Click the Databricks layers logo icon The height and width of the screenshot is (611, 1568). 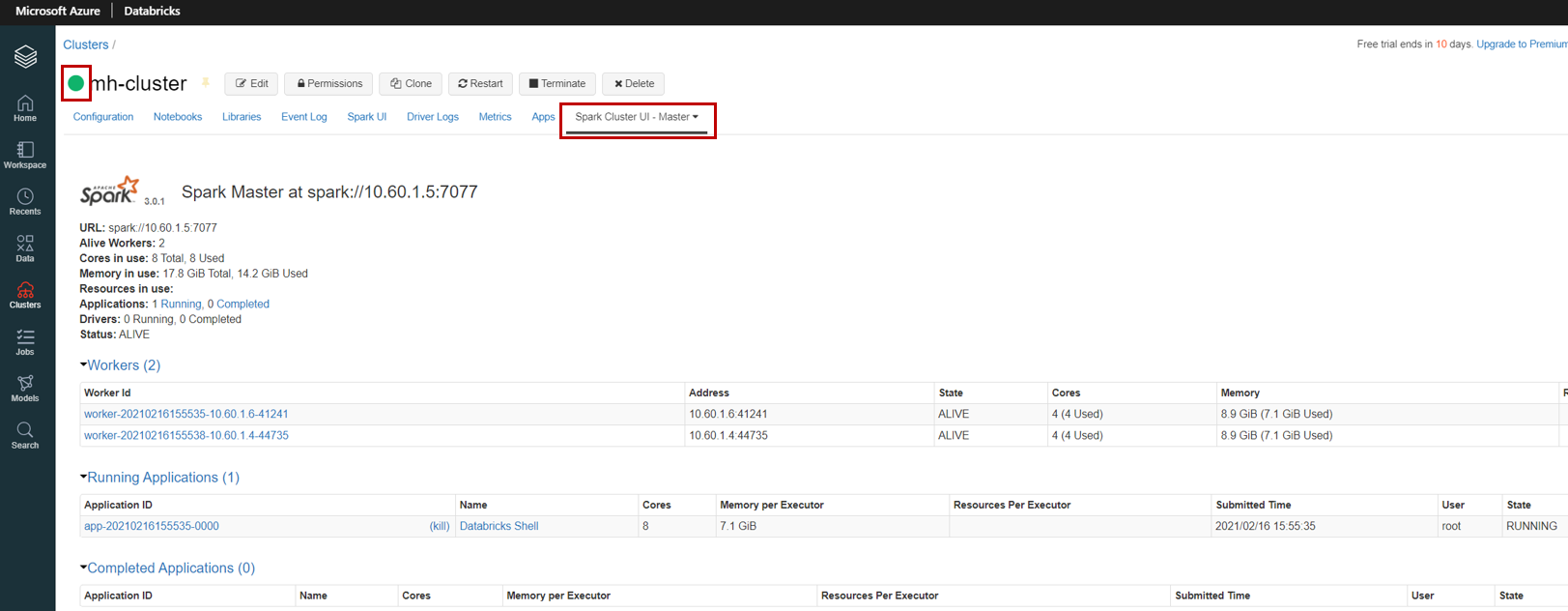coord(25,57)
